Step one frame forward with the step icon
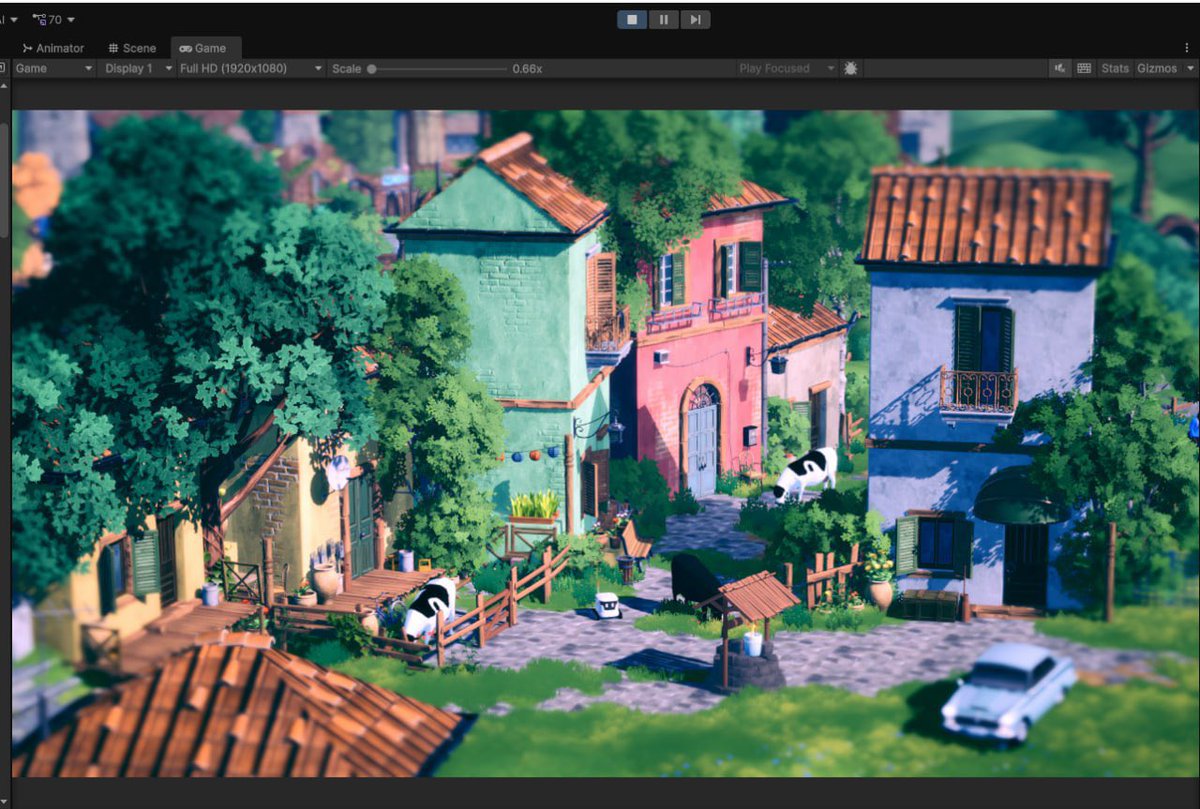 pyautogui.click(x=695, y=19)
